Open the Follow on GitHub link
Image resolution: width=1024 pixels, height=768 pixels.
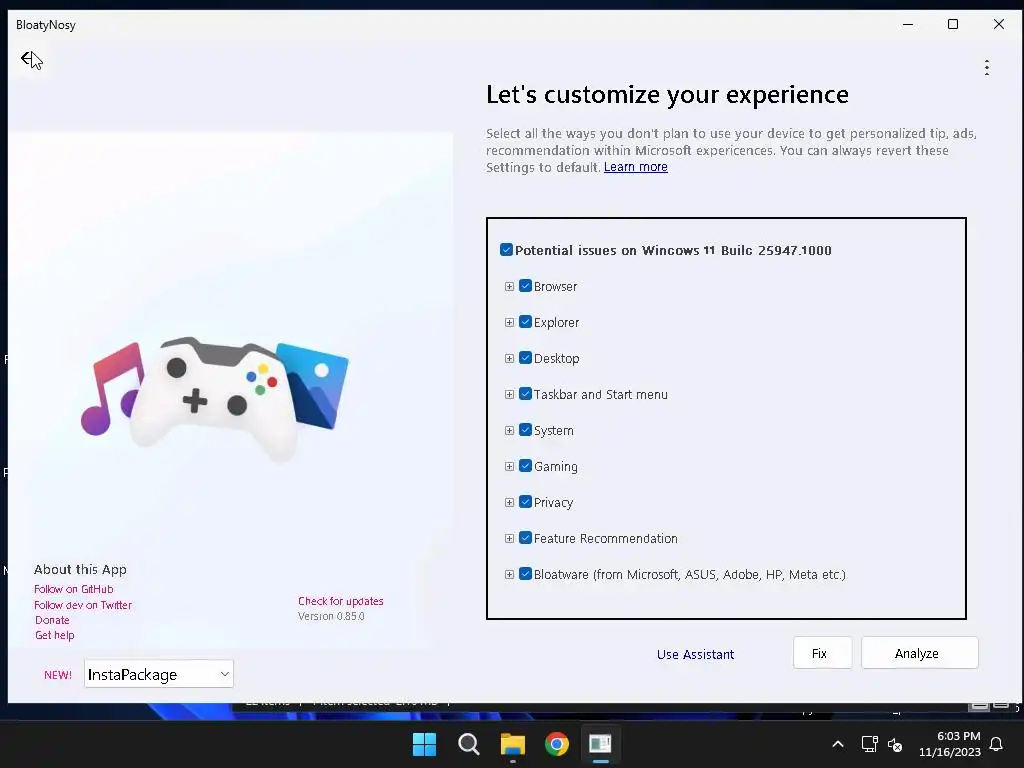(74, 589)
